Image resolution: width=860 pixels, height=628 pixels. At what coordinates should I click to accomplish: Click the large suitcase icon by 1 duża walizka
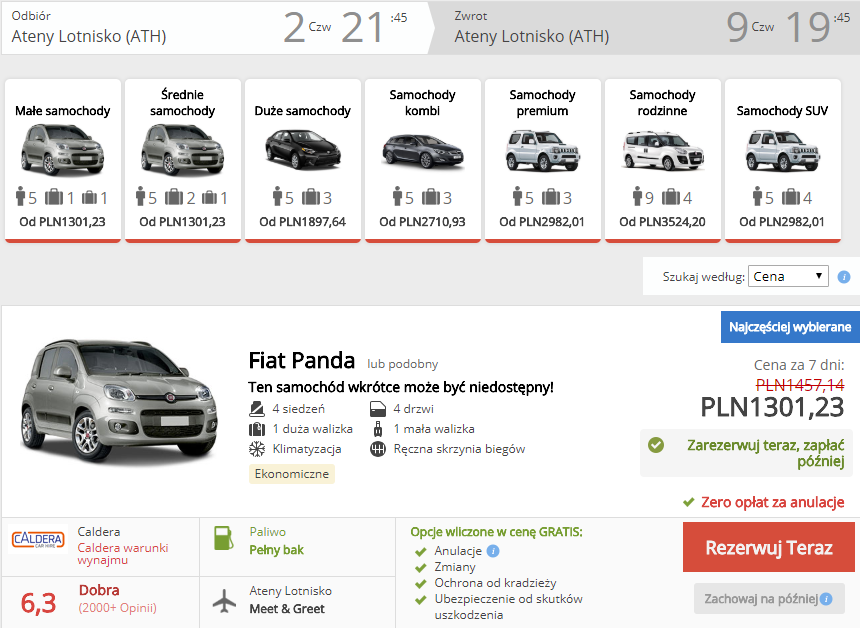click(257, 429)
